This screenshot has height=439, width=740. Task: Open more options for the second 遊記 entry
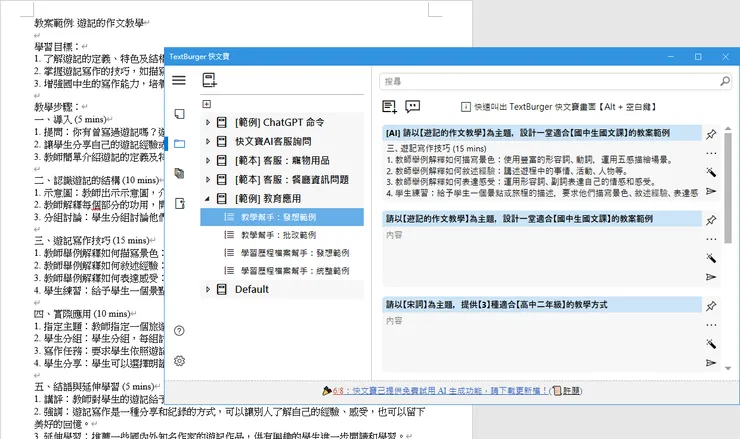(x=711, y=239)
